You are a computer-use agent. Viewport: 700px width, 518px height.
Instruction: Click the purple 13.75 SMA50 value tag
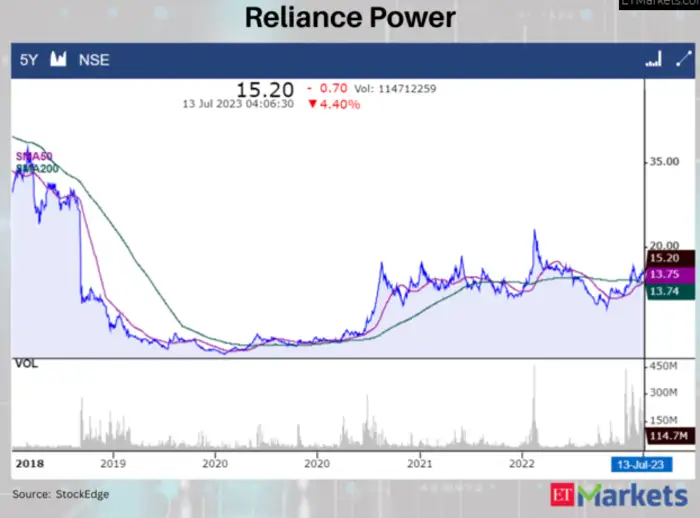pyautogui.click(x=665, y=274)
